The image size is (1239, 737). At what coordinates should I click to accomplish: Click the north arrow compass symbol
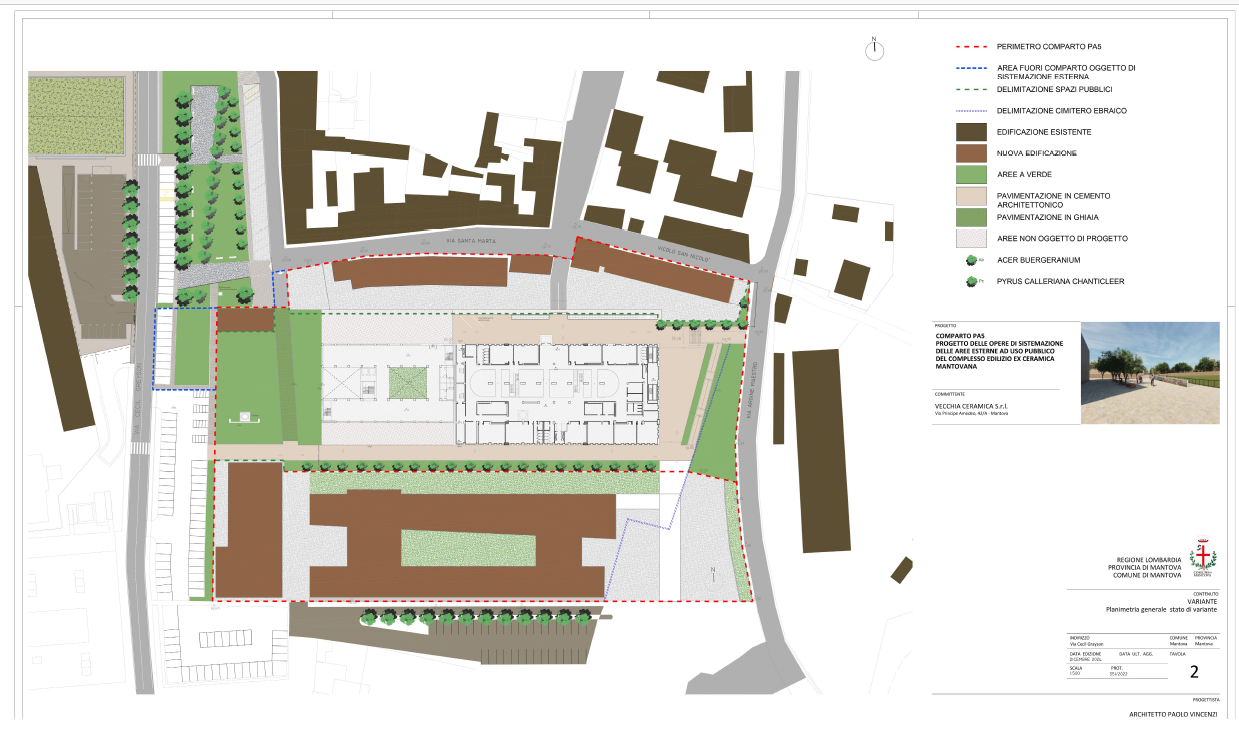[x=874, y=50]
